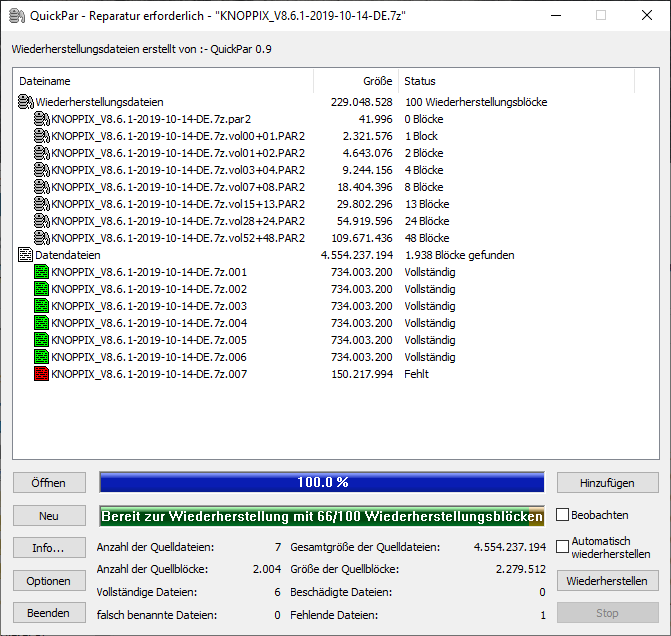Screen dimensions: 671x636
Task: Click size value 229.048.528
Action: point(362,102)
